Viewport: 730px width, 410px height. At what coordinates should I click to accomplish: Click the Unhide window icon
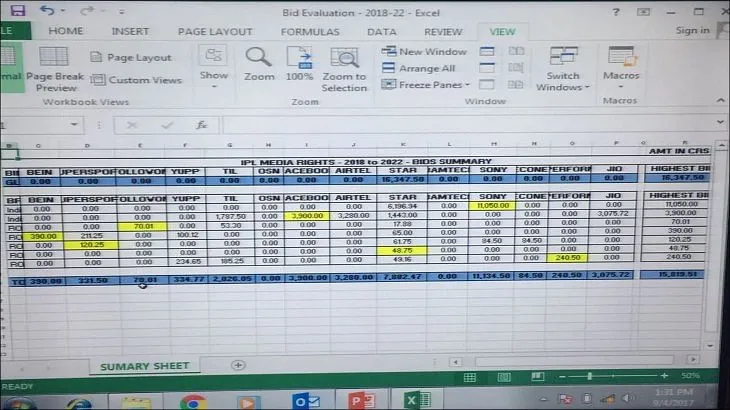click(487, 85)
